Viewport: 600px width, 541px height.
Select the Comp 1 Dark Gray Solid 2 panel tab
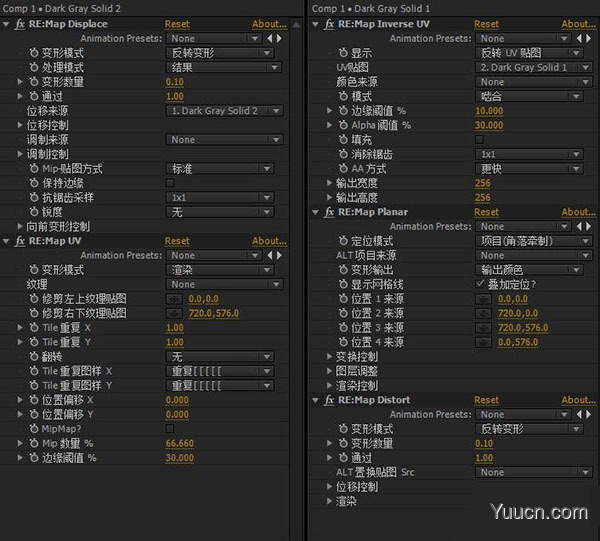click(62, 8)
